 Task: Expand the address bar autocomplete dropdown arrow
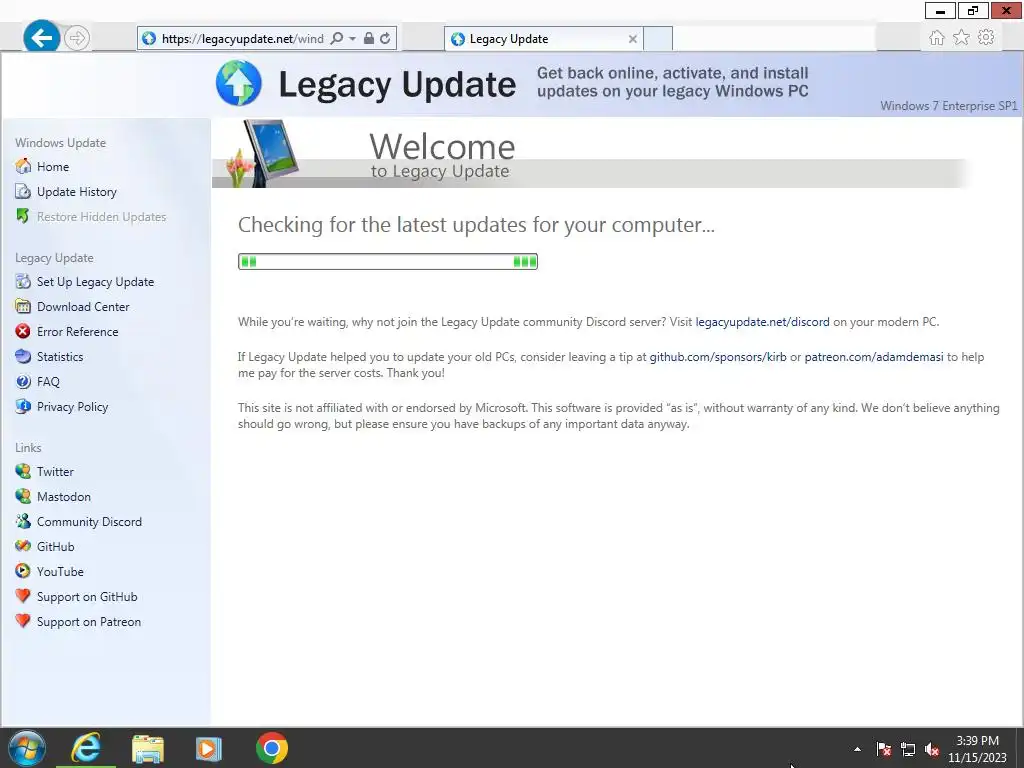352,39
